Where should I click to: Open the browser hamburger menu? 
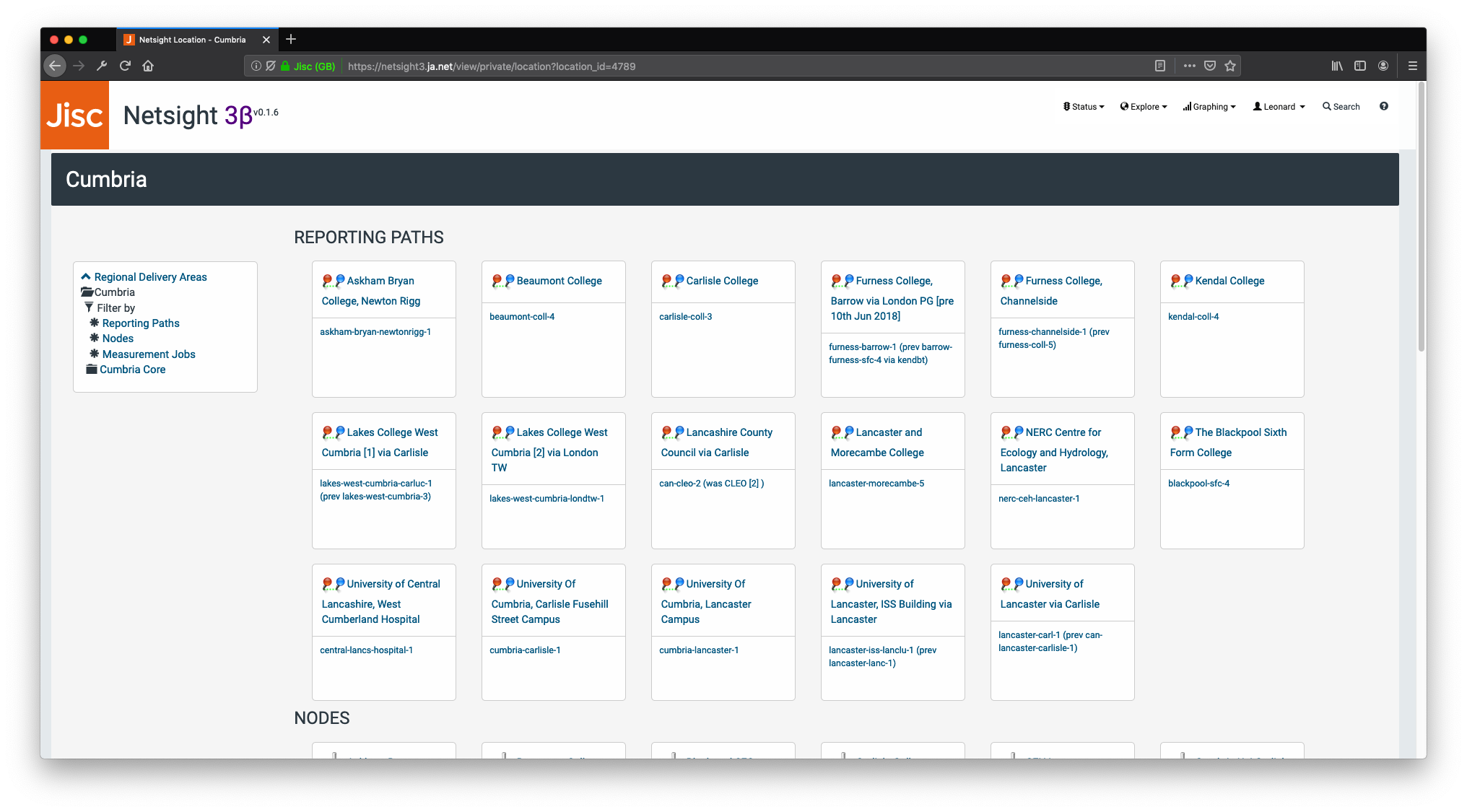[1413, 66]
